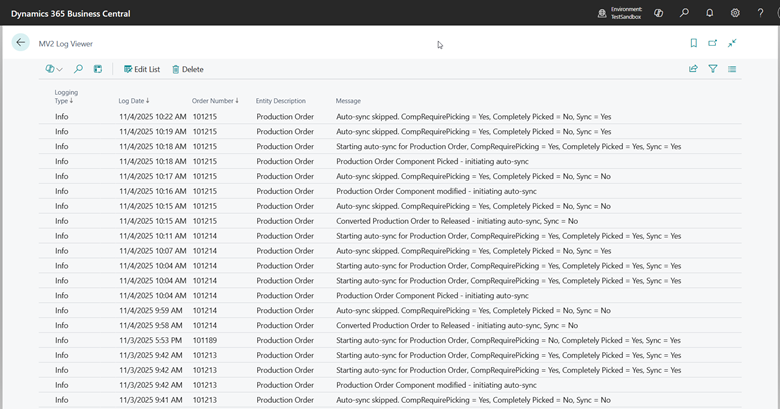Select the log date 11/4/2025 10:17 AM
The height and width of the screenshot is (409, 780).
coord(153,176)
